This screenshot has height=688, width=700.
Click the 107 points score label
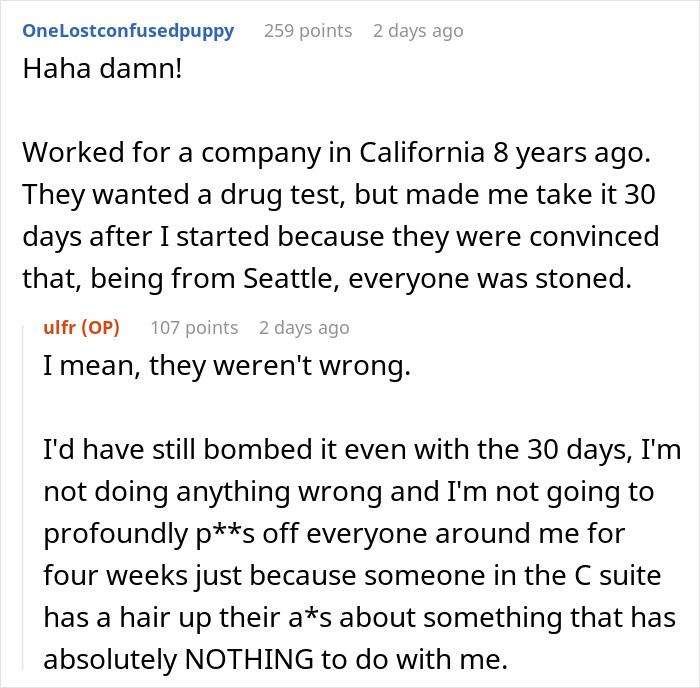pos(194,328)
